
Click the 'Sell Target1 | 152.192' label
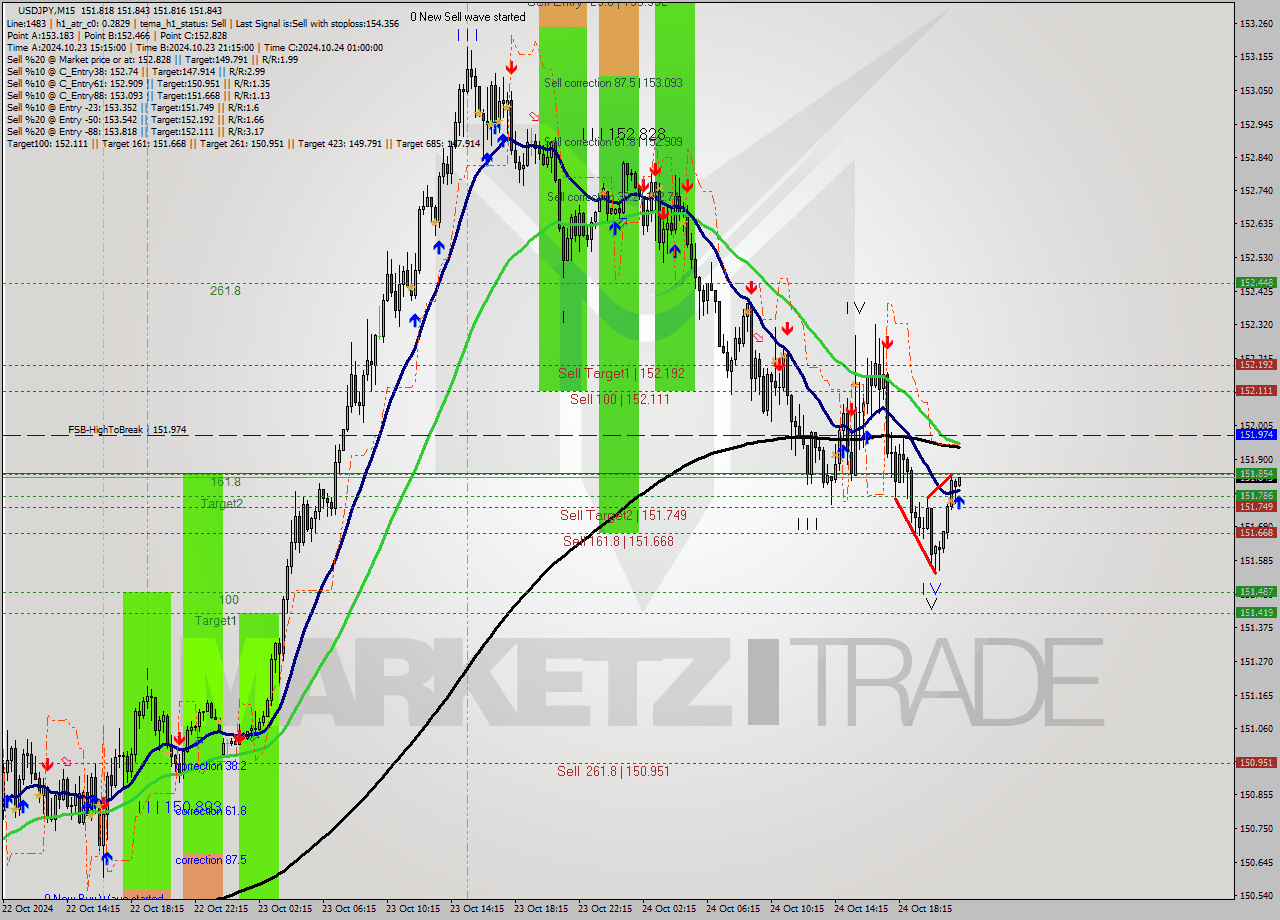click(622, 373)
